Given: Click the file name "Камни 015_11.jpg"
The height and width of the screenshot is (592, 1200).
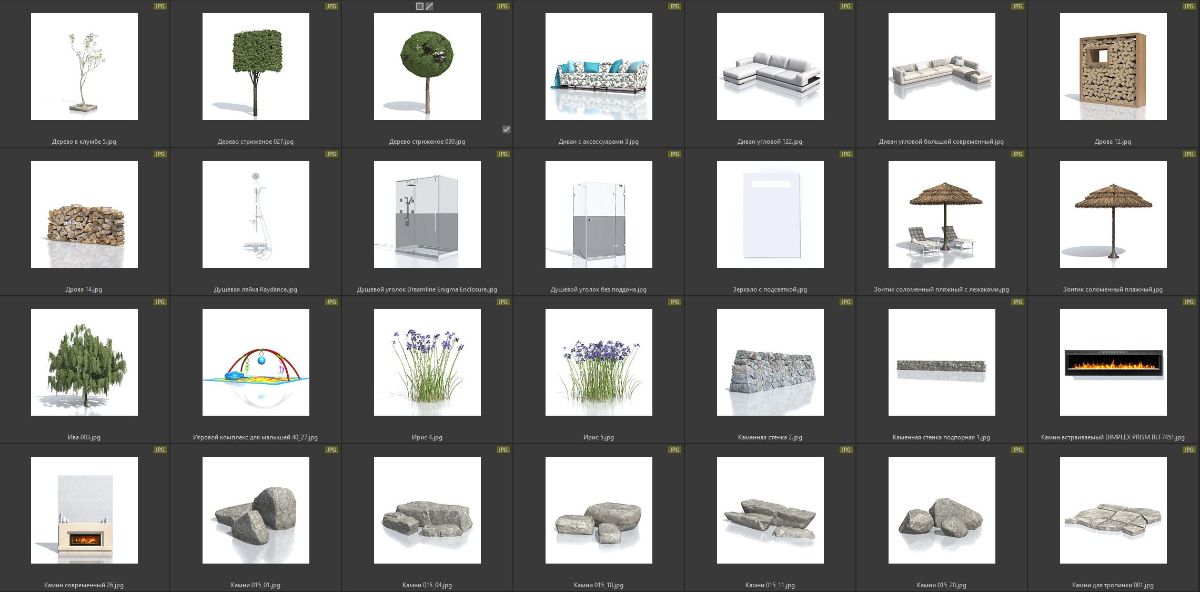Looking at the screenshot, I should [x=771, y=586].
